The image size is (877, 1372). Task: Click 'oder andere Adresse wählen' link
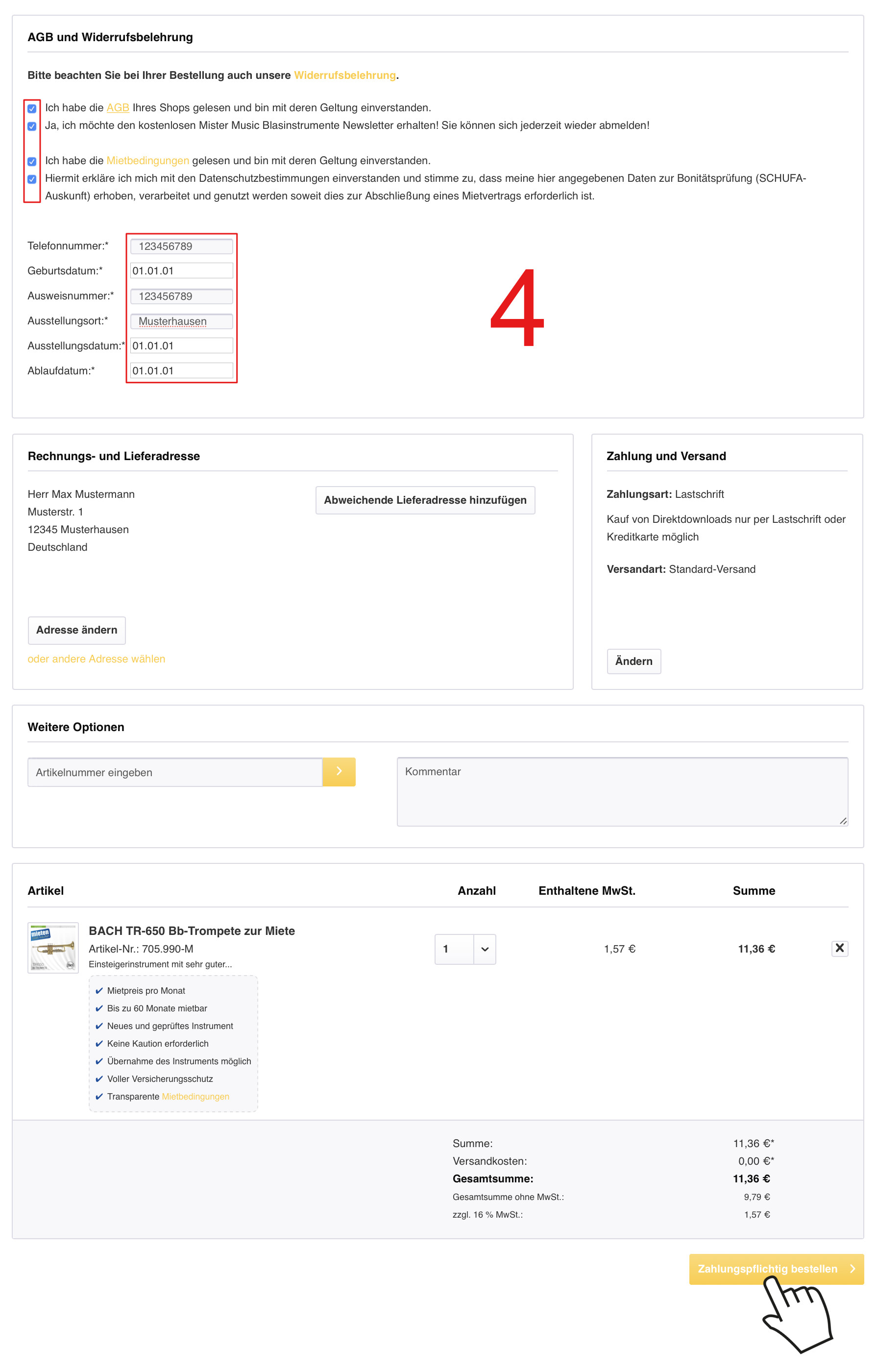click(x=97, y=659)
